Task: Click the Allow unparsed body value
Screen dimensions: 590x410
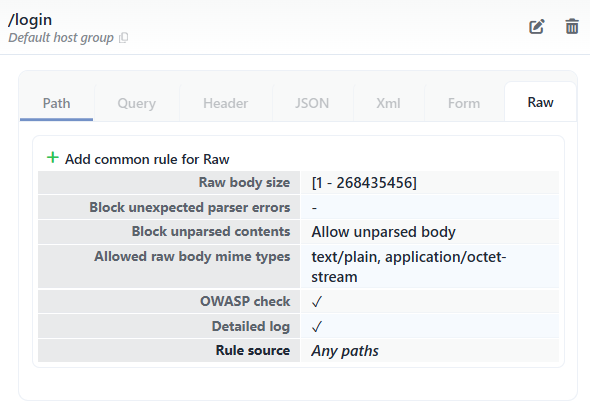Action: [x=383, y=232]
